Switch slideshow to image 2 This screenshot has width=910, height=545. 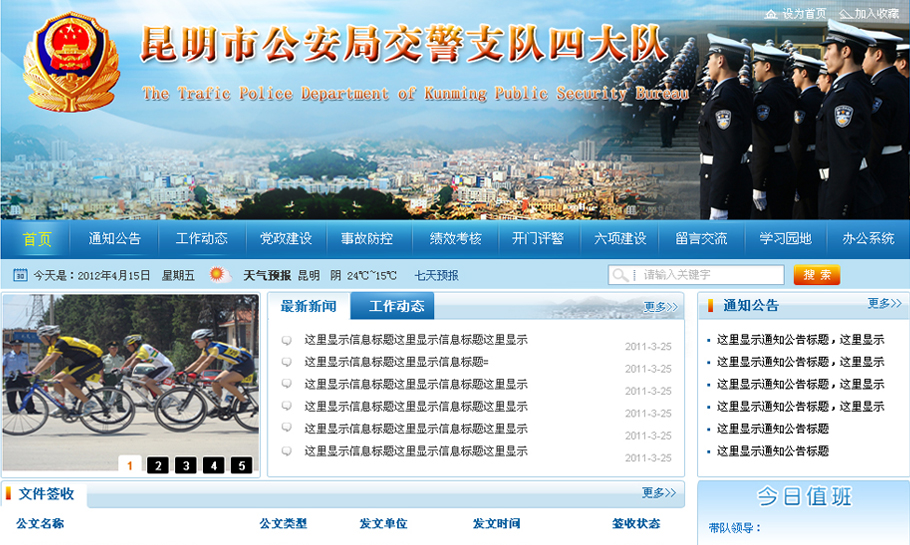click(x=157, y=465)
